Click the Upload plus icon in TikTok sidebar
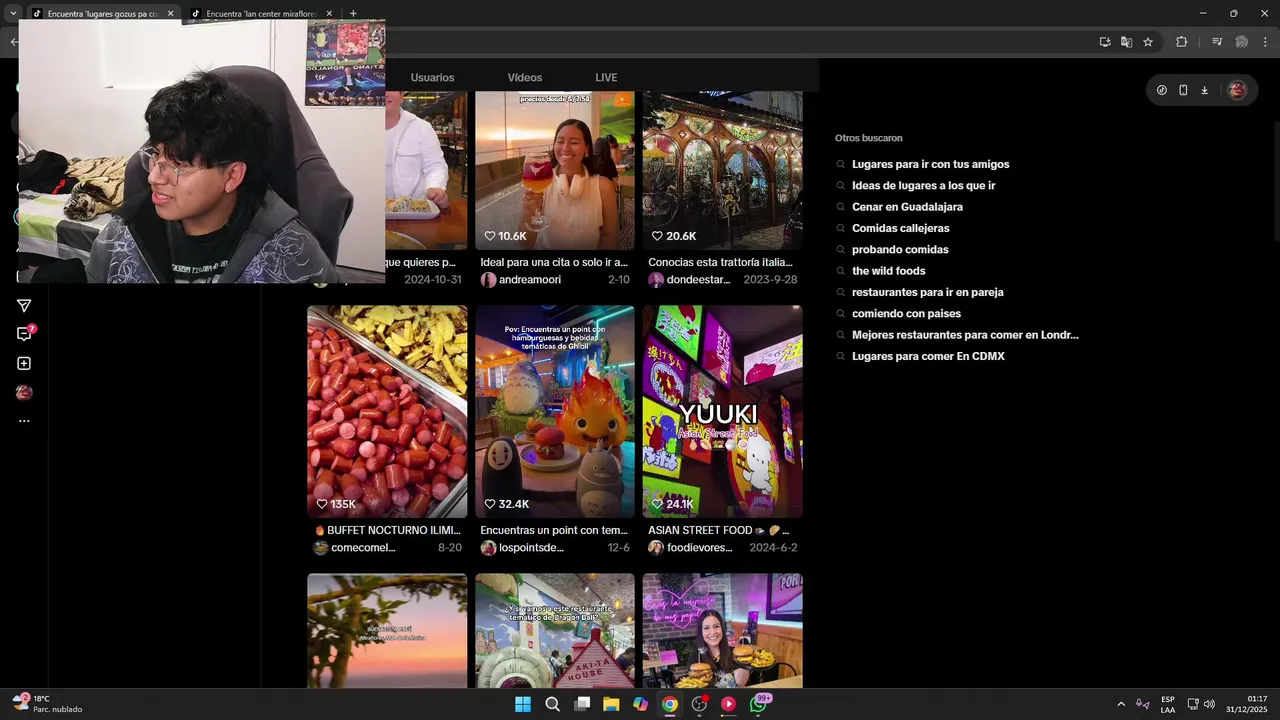Image resolution: width=1280 pixels, height=720 pixels. (x=24, y=364)
